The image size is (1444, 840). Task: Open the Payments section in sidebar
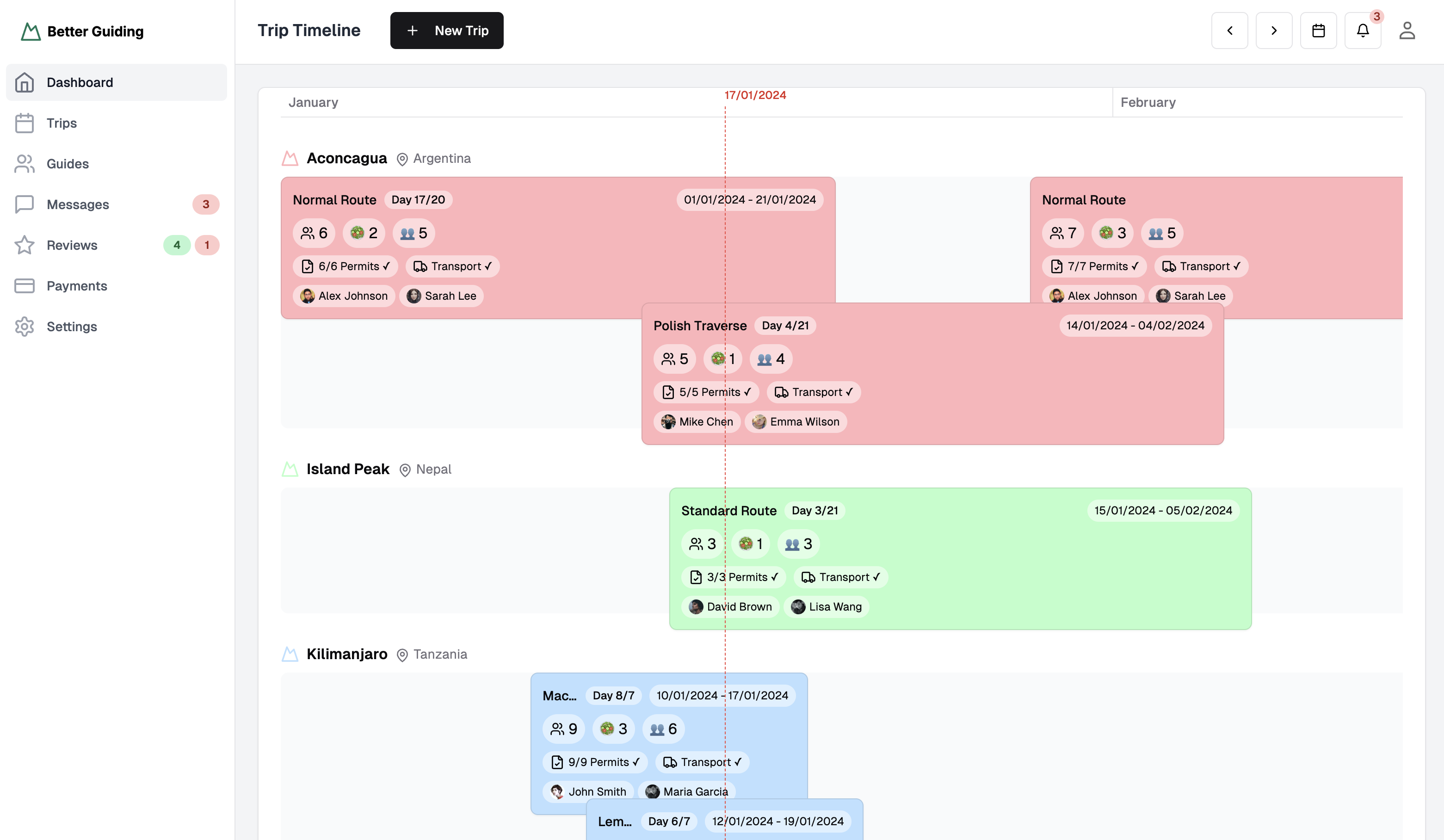tap(77, 286)
